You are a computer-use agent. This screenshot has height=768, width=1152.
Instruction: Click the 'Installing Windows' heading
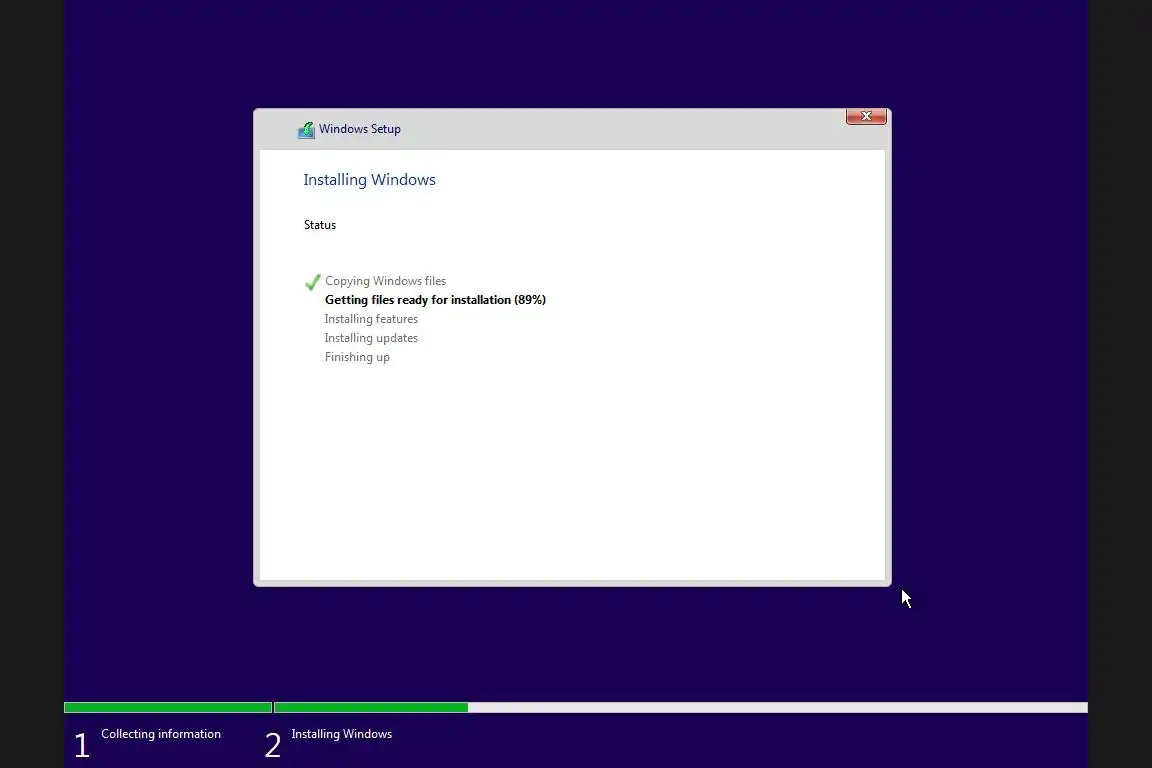pyautogui.click(x=370, y=179)
